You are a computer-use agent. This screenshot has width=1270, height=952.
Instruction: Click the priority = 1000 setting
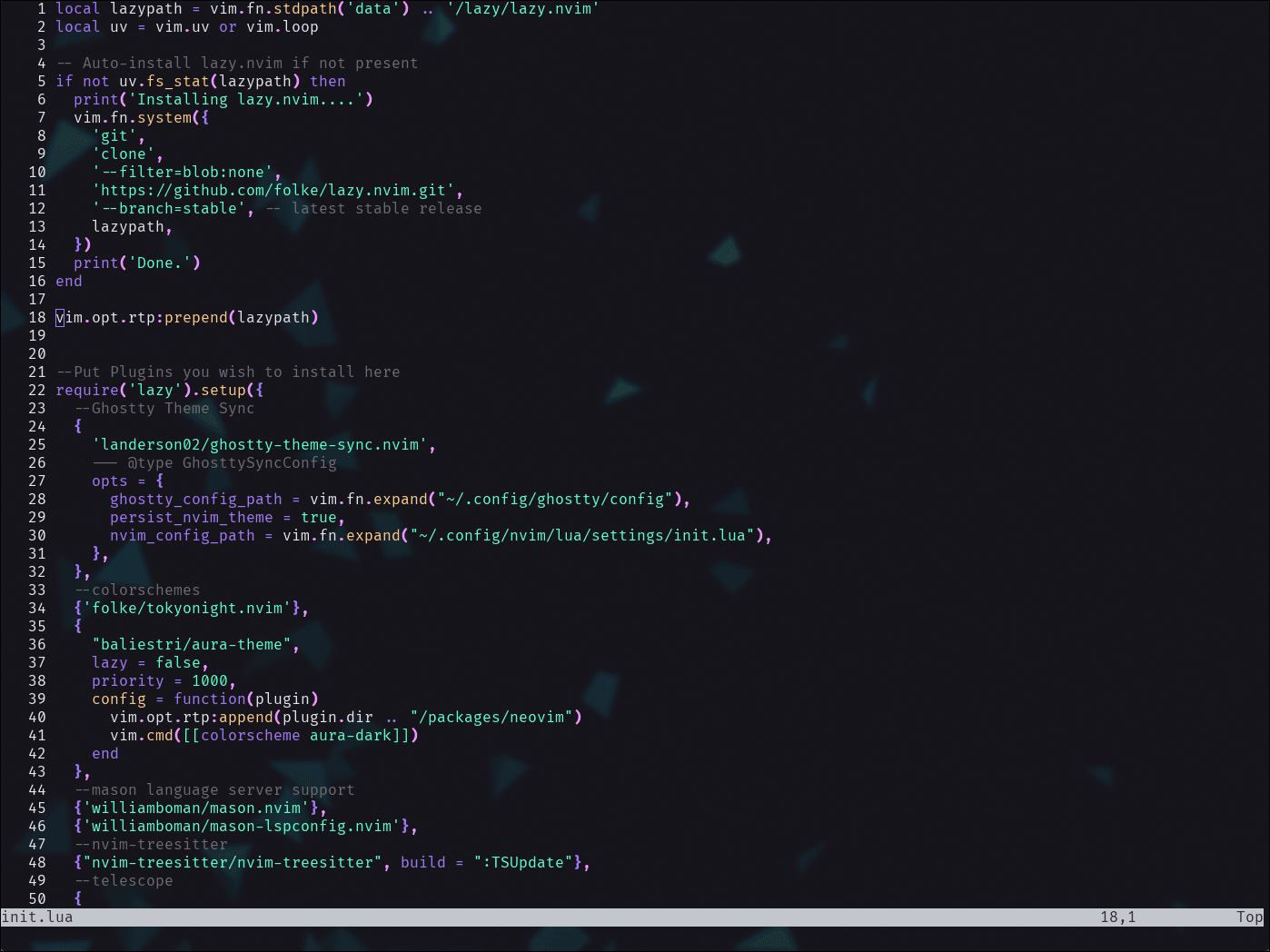pyautogui.click(x=162, y=680)
